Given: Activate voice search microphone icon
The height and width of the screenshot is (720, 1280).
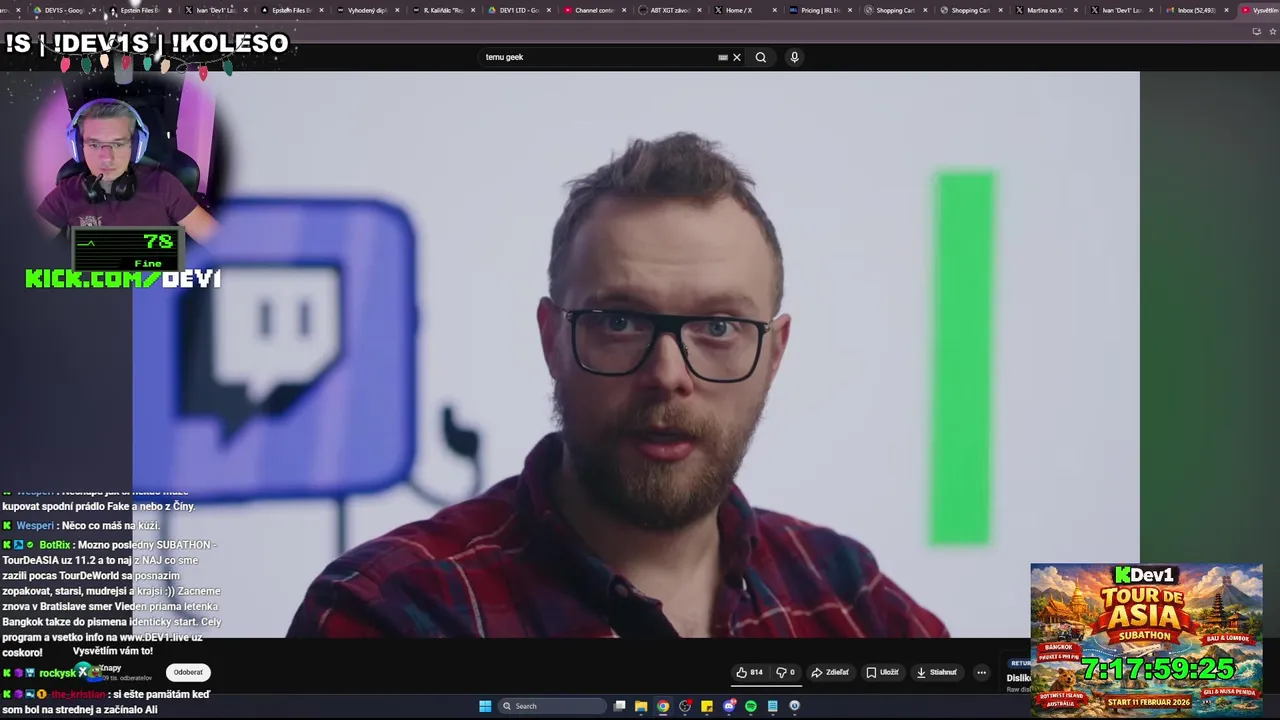Looking at the screenshot, I should [794, 57].
